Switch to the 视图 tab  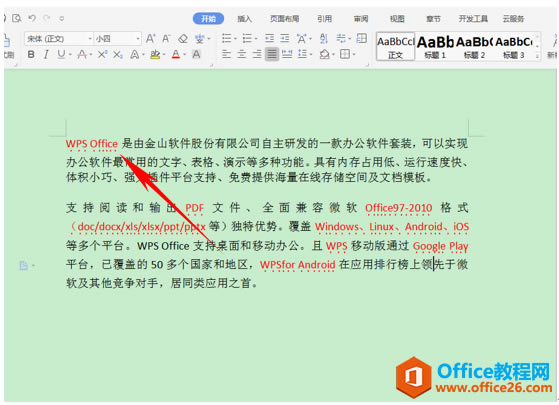[x=397, y=19]
